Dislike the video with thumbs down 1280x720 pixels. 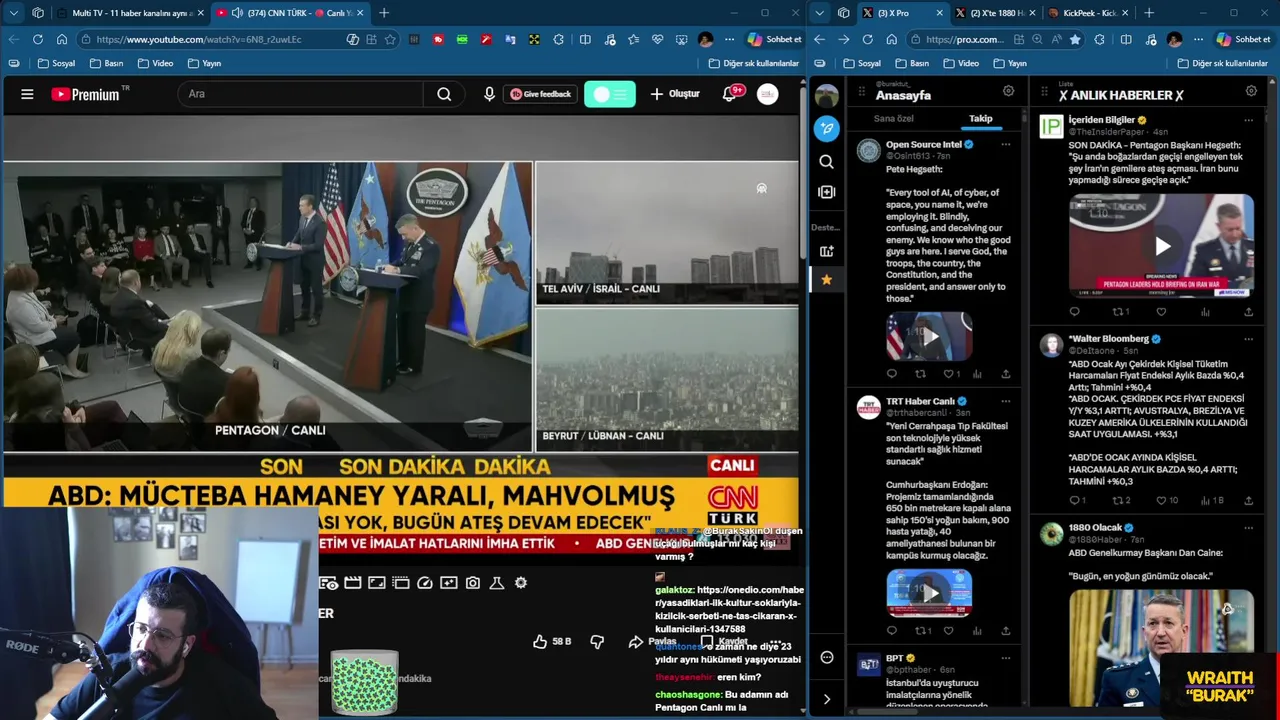pyautogui.click(x=597, y=641)
